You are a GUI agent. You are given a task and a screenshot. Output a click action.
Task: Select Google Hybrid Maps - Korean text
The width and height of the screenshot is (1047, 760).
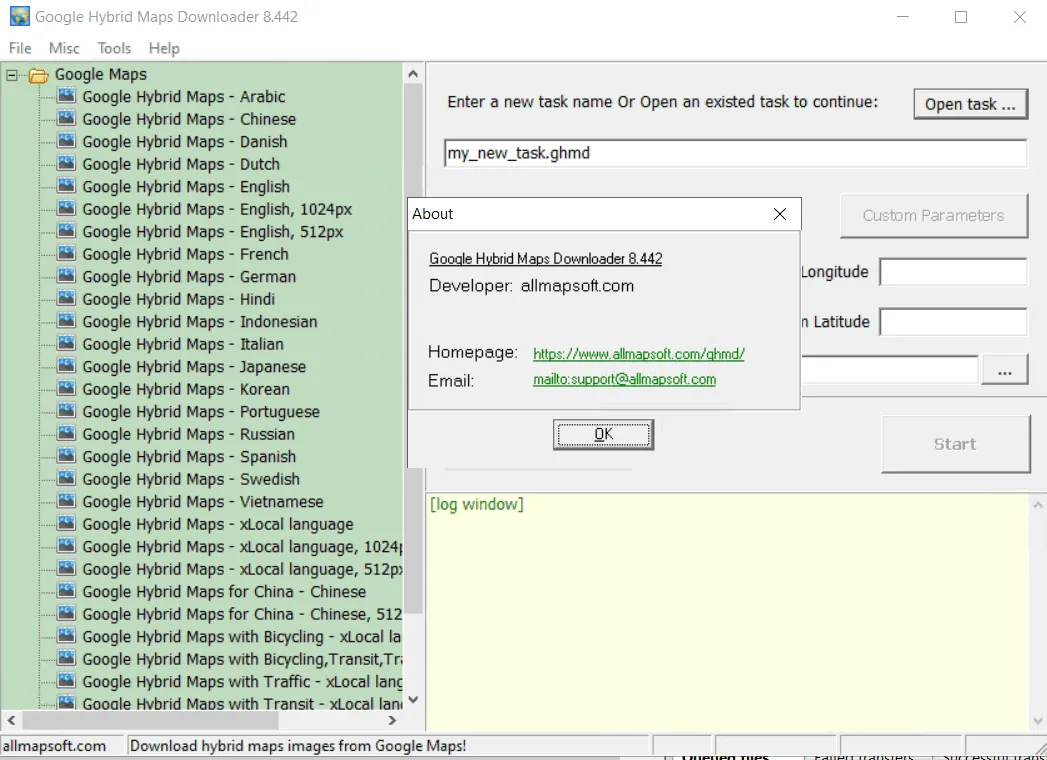(186, 389)
